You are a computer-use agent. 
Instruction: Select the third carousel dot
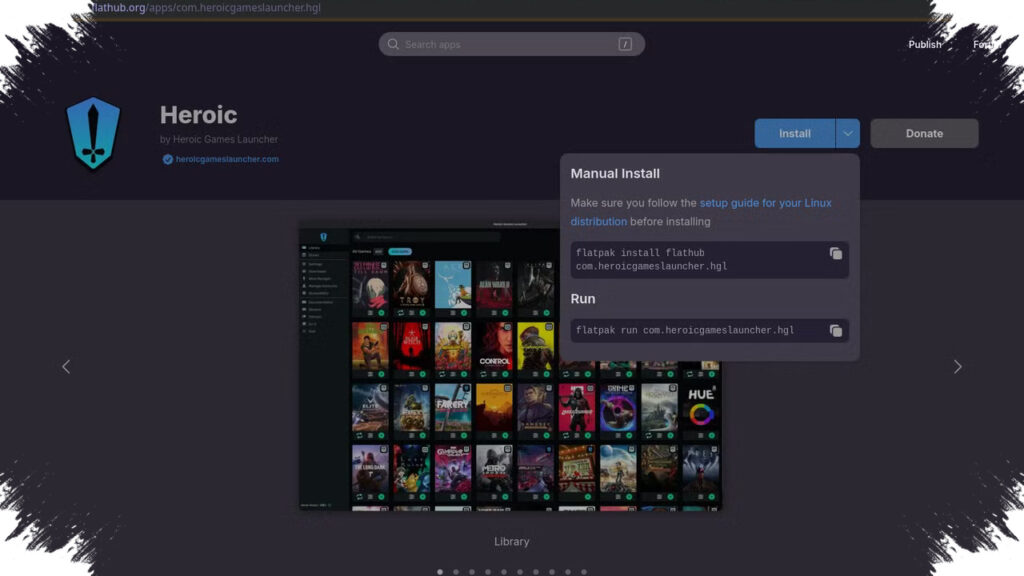(x=472, y=572)
